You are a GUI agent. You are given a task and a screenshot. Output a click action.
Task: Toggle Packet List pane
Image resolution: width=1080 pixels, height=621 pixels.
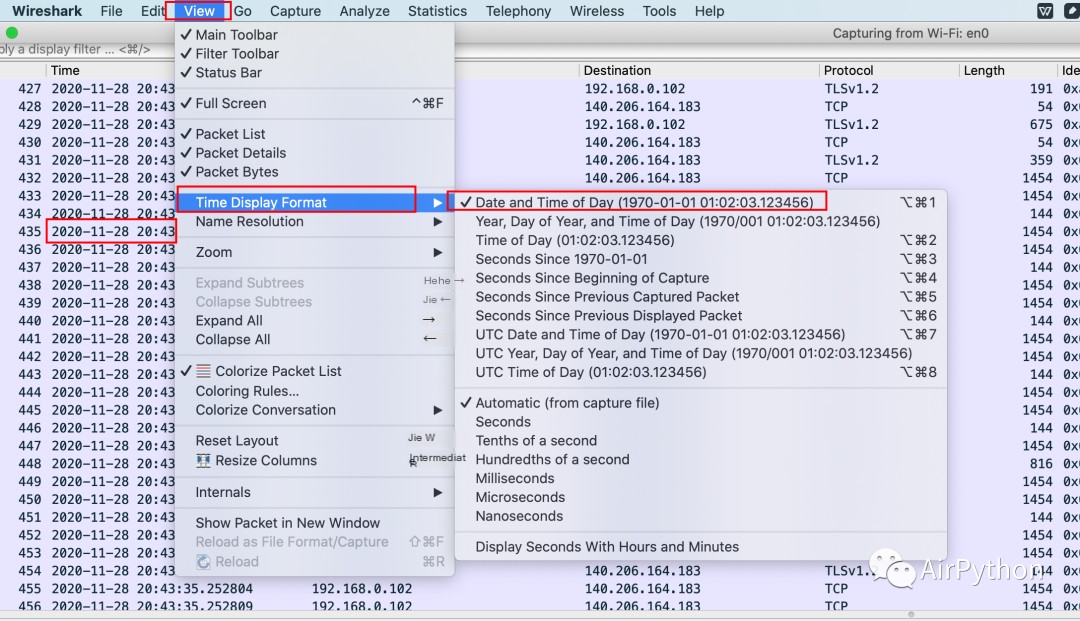coord(315,134)
